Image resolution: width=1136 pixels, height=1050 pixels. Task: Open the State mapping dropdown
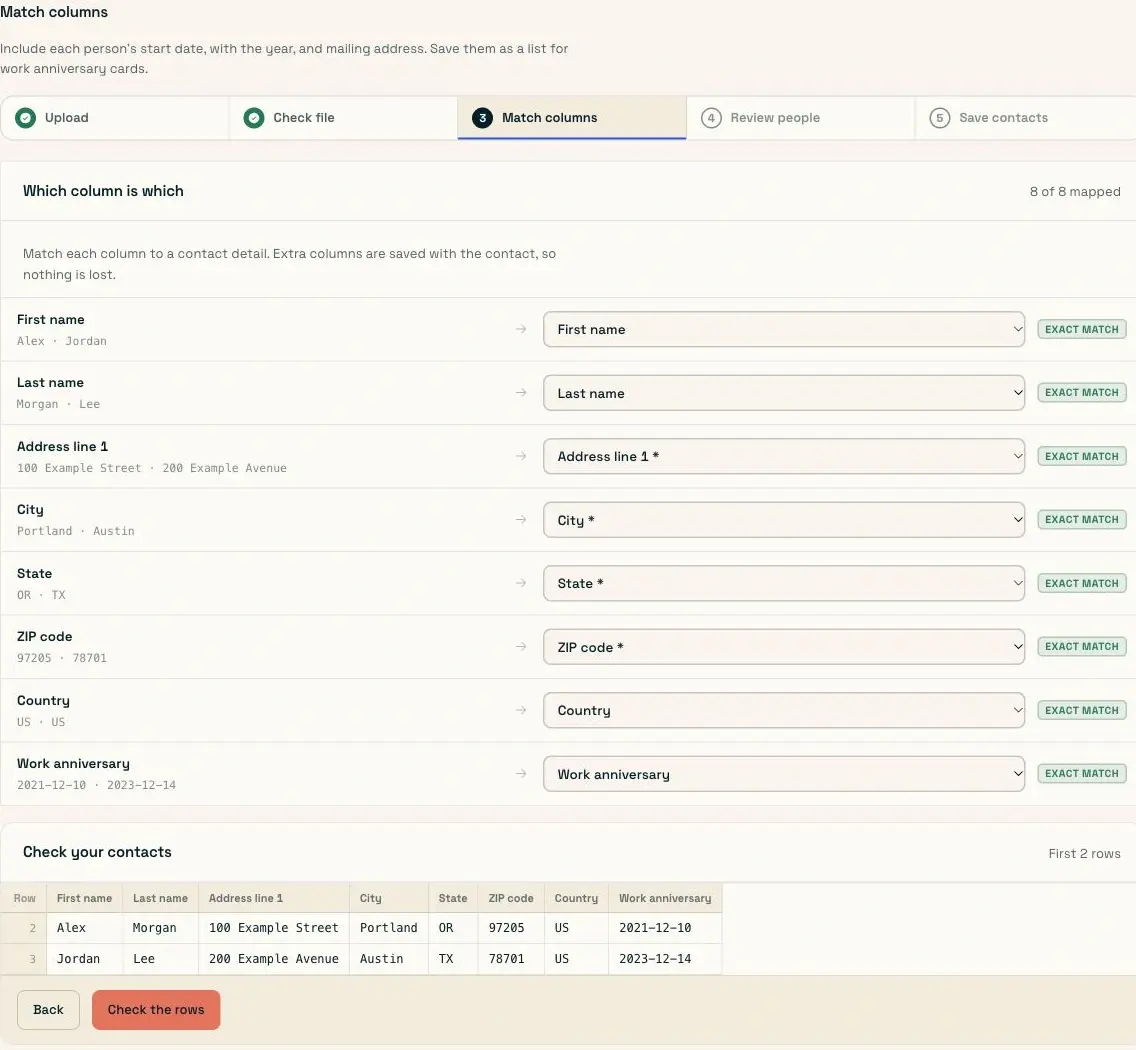click(x=784, y=583)
